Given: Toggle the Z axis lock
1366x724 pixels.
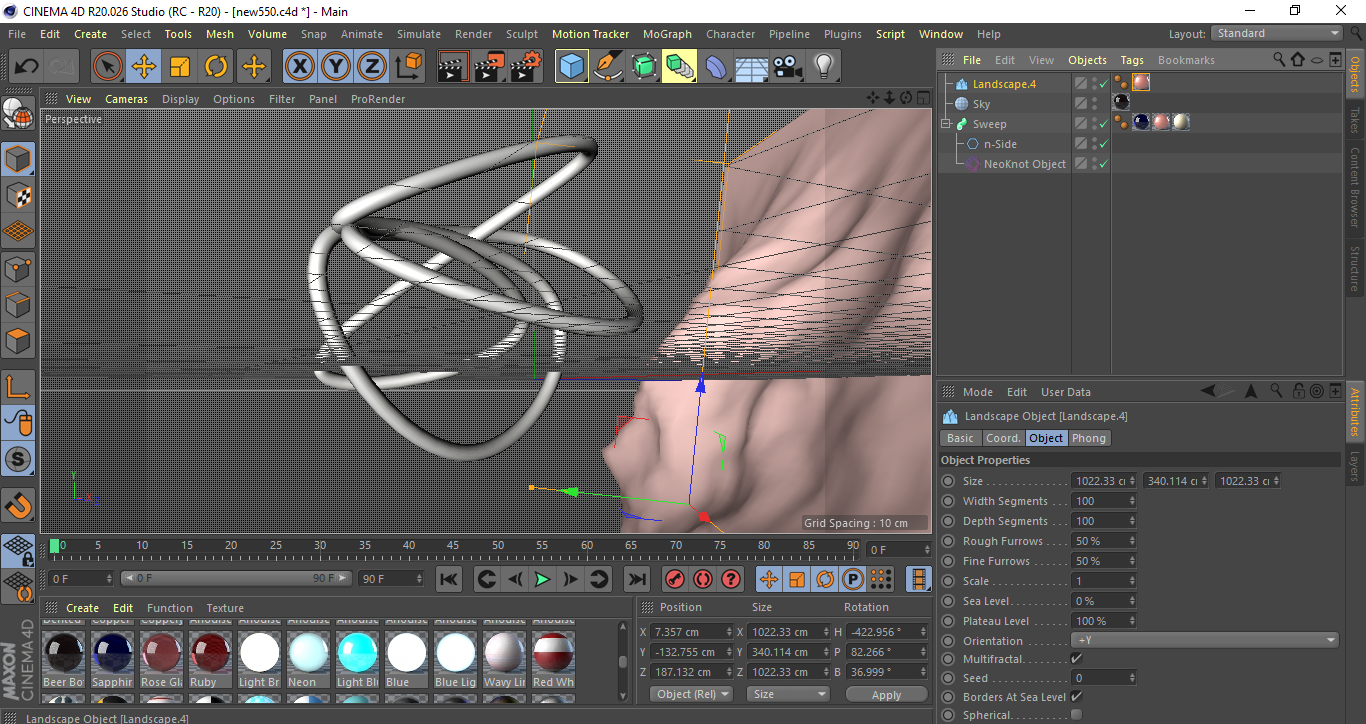Looking at the screenshot, I should tap(372, 67).
